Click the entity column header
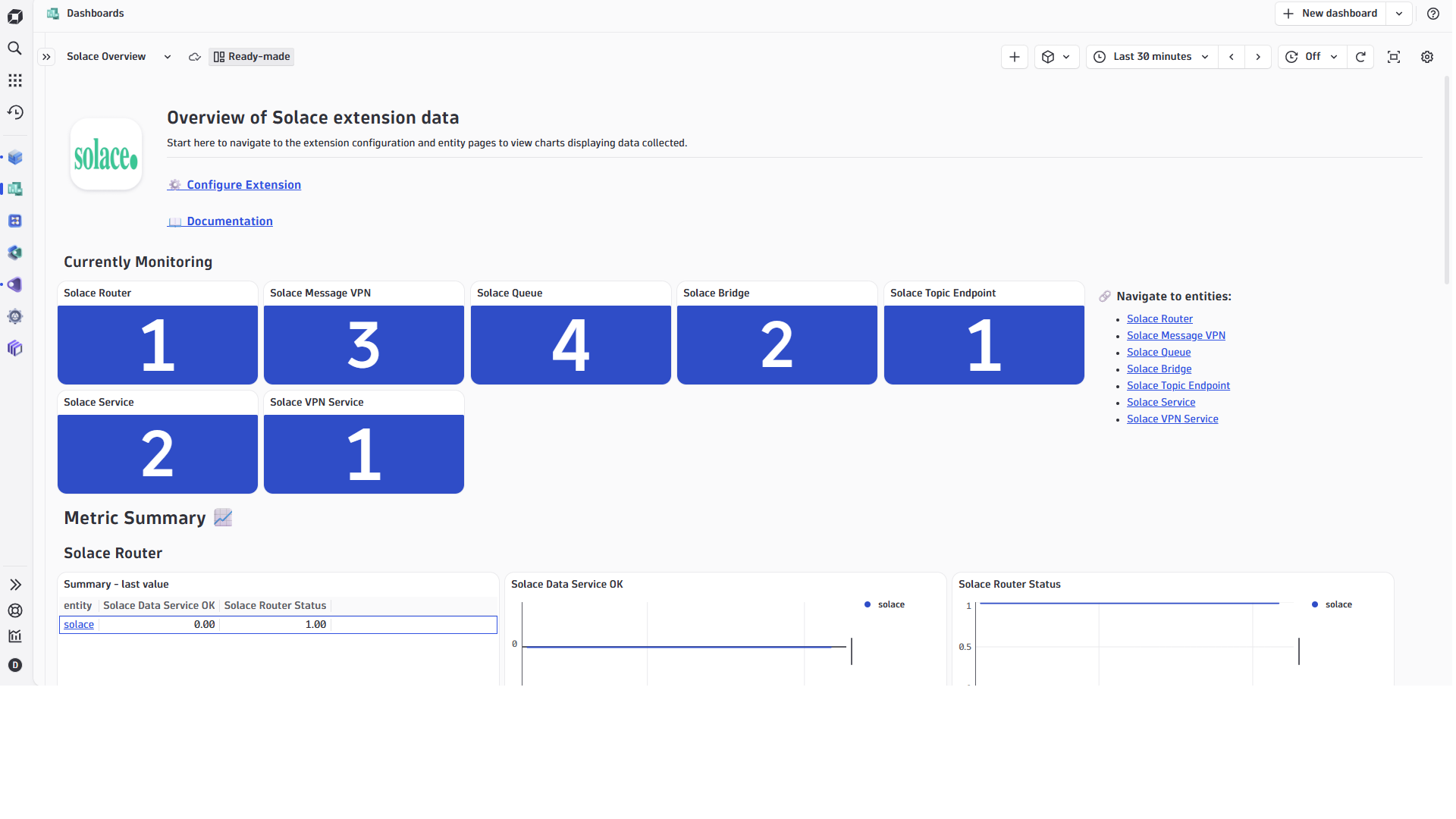1456x819 pixels. 78,606
